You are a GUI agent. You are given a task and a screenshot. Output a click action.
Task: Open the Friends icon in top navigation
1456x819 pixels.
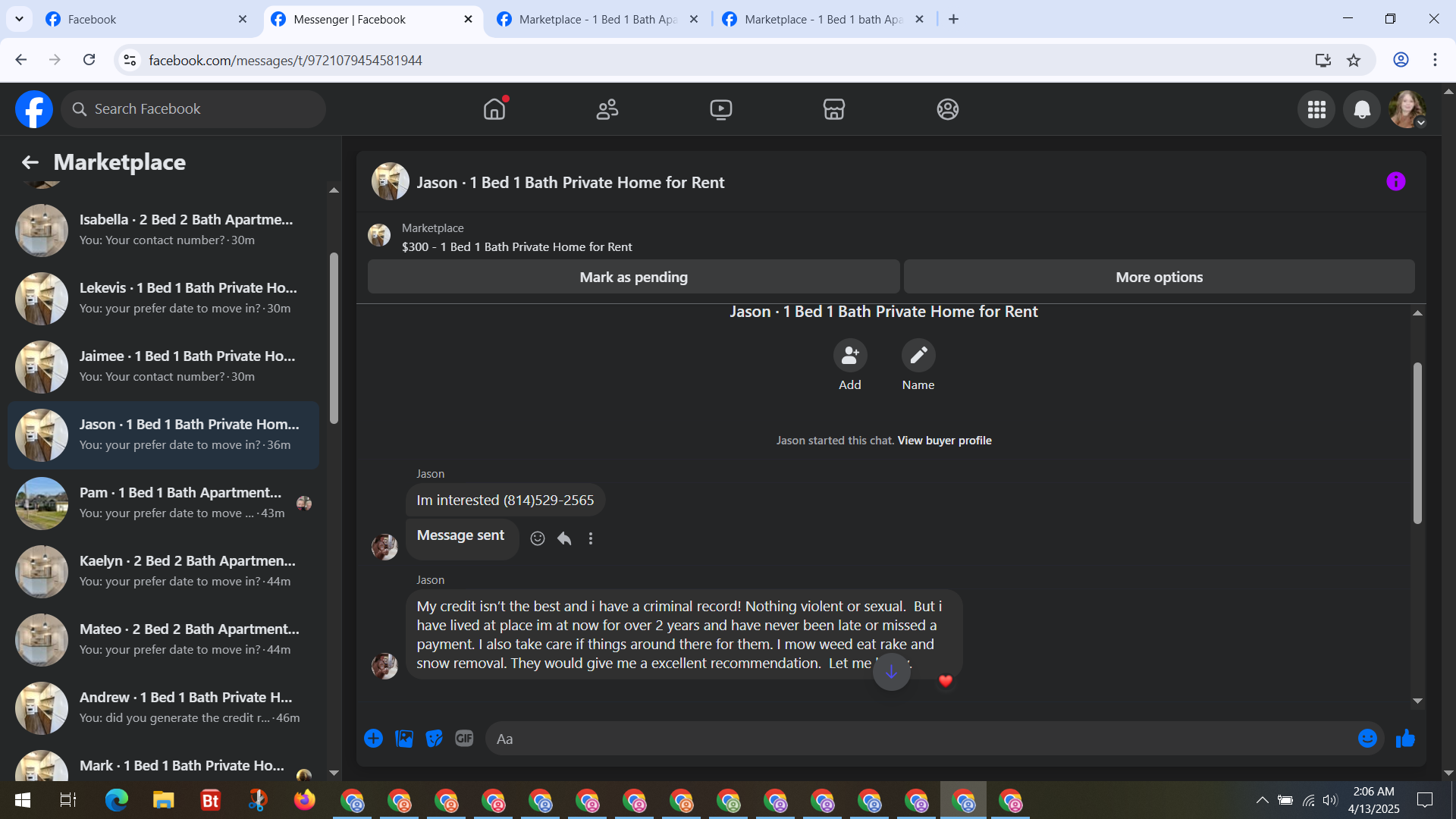(607, 109)
